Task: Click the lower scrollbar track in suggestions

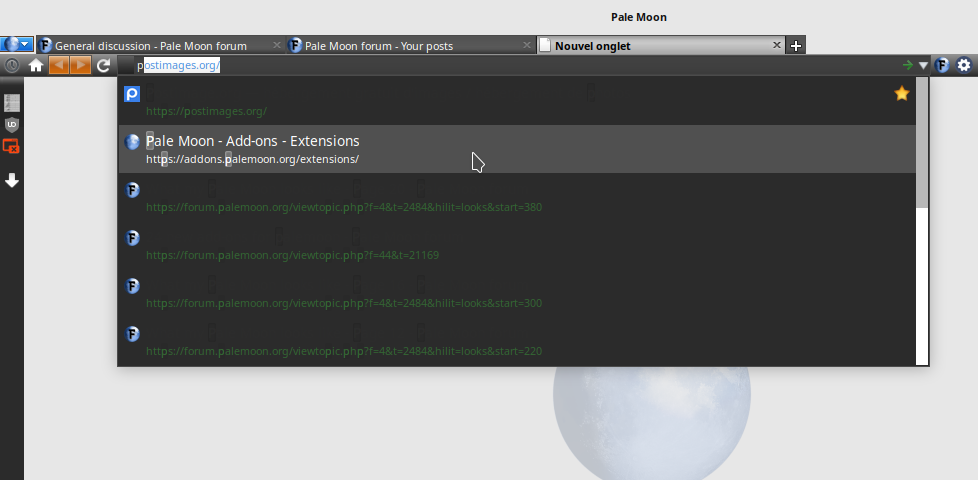Action: coord(922,287)
